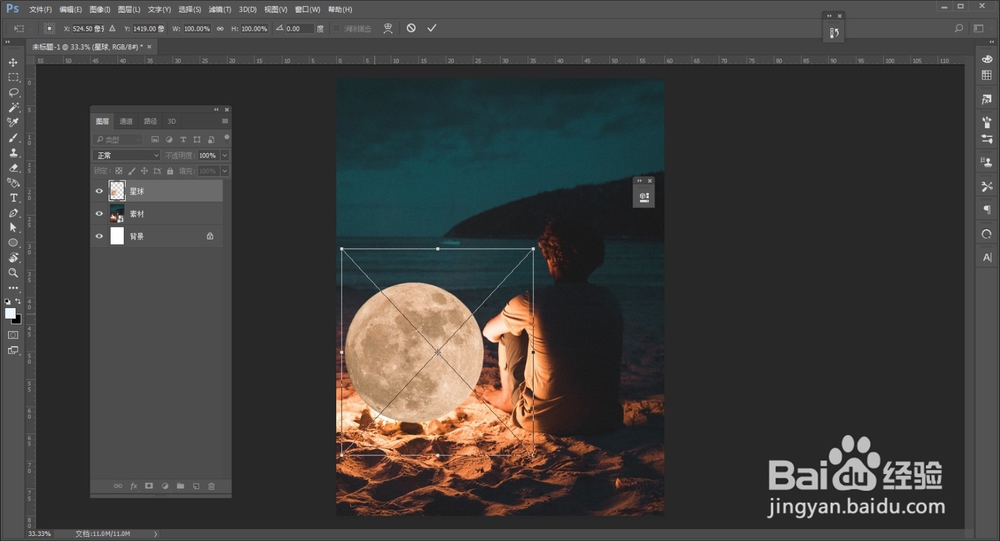Open the 文件(F) menu

(40, 10)
